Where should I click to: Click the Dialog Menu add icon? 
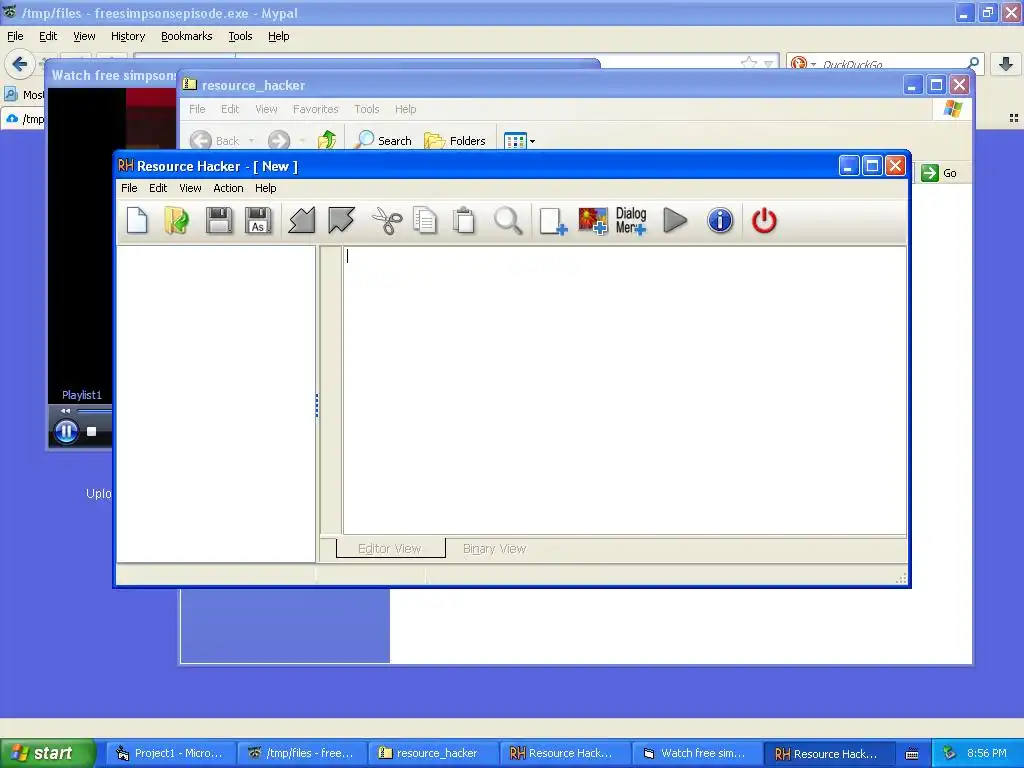[x=631, y=221]
